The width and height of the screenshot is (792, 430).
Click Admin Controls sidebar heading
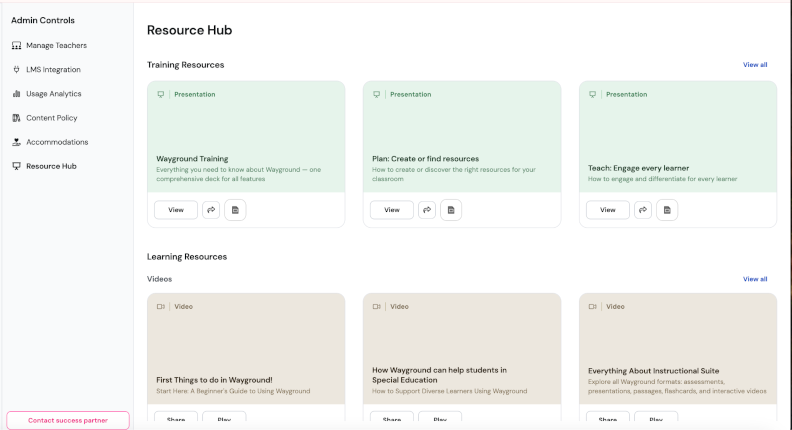[x=43, y=20]
